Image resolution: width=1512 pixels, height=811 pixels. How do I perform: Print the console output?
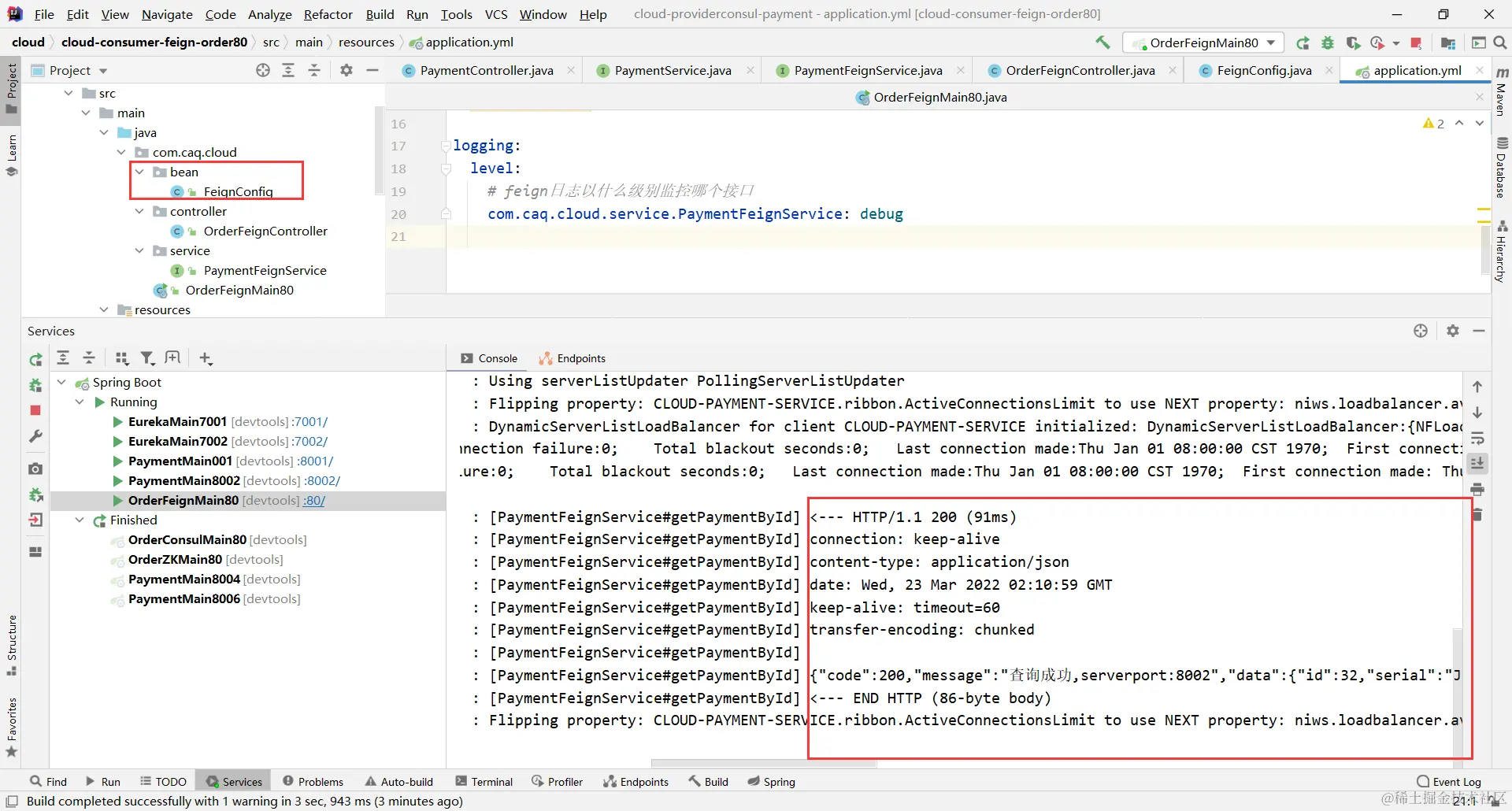[1477, 489]
